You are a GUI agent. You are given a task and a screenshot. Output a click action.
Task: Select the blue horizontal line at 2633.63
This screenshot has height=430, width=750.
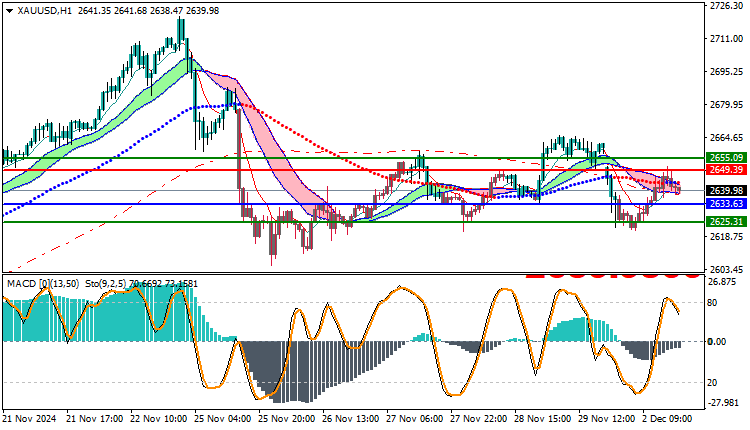(x=353, y=204)
